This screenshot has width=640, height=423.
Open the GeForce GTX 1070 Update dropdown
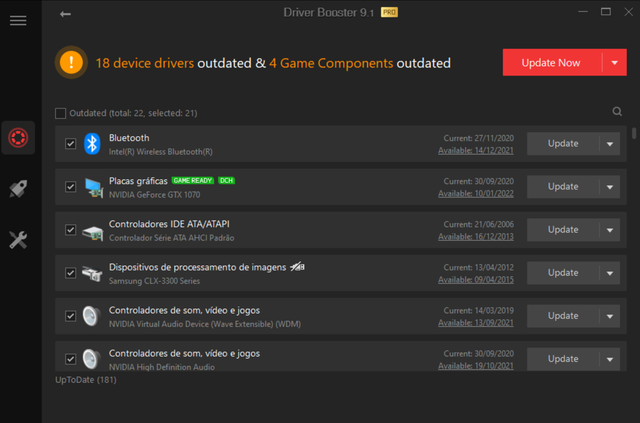pos(610,187)
